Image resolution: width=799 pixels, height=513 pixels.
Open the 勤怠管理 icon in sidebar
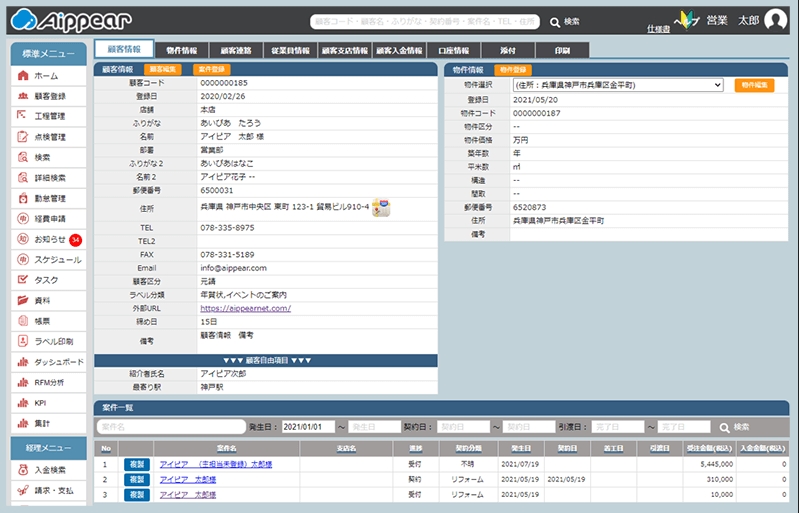tap(23, 198)
